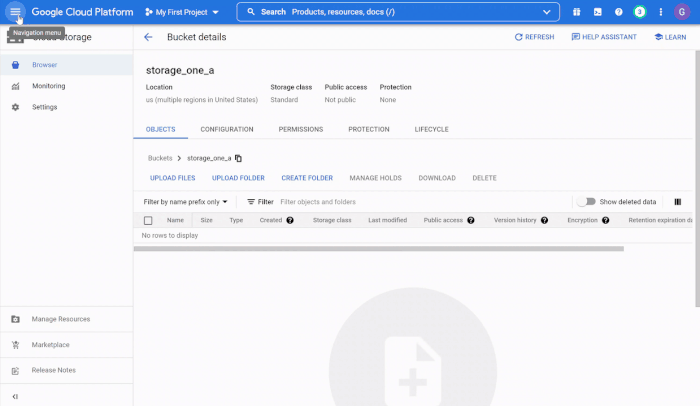Open the three-dot more options menu
The image size is (700, 406).
(660, 12)
